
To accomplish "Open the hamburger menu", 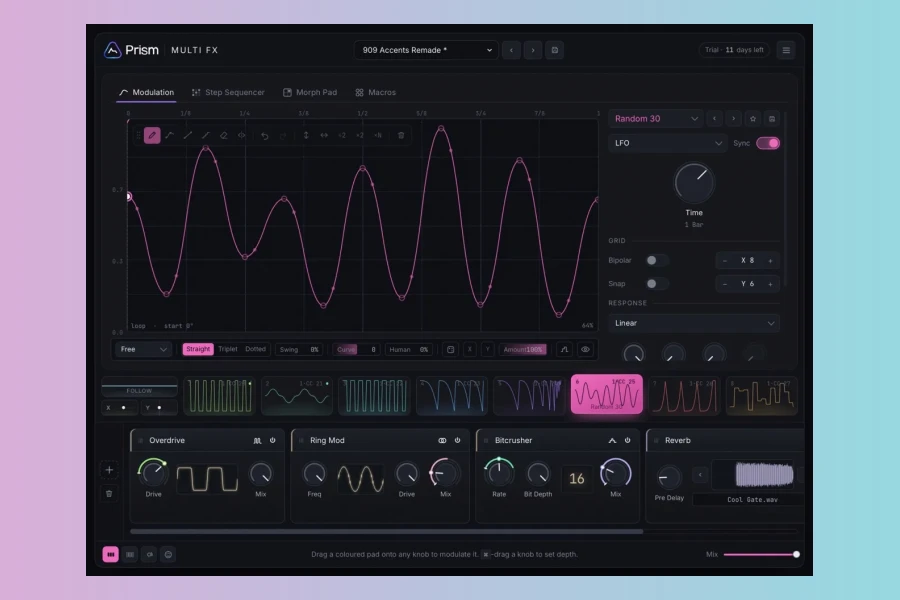I will (x=786, y=51).
